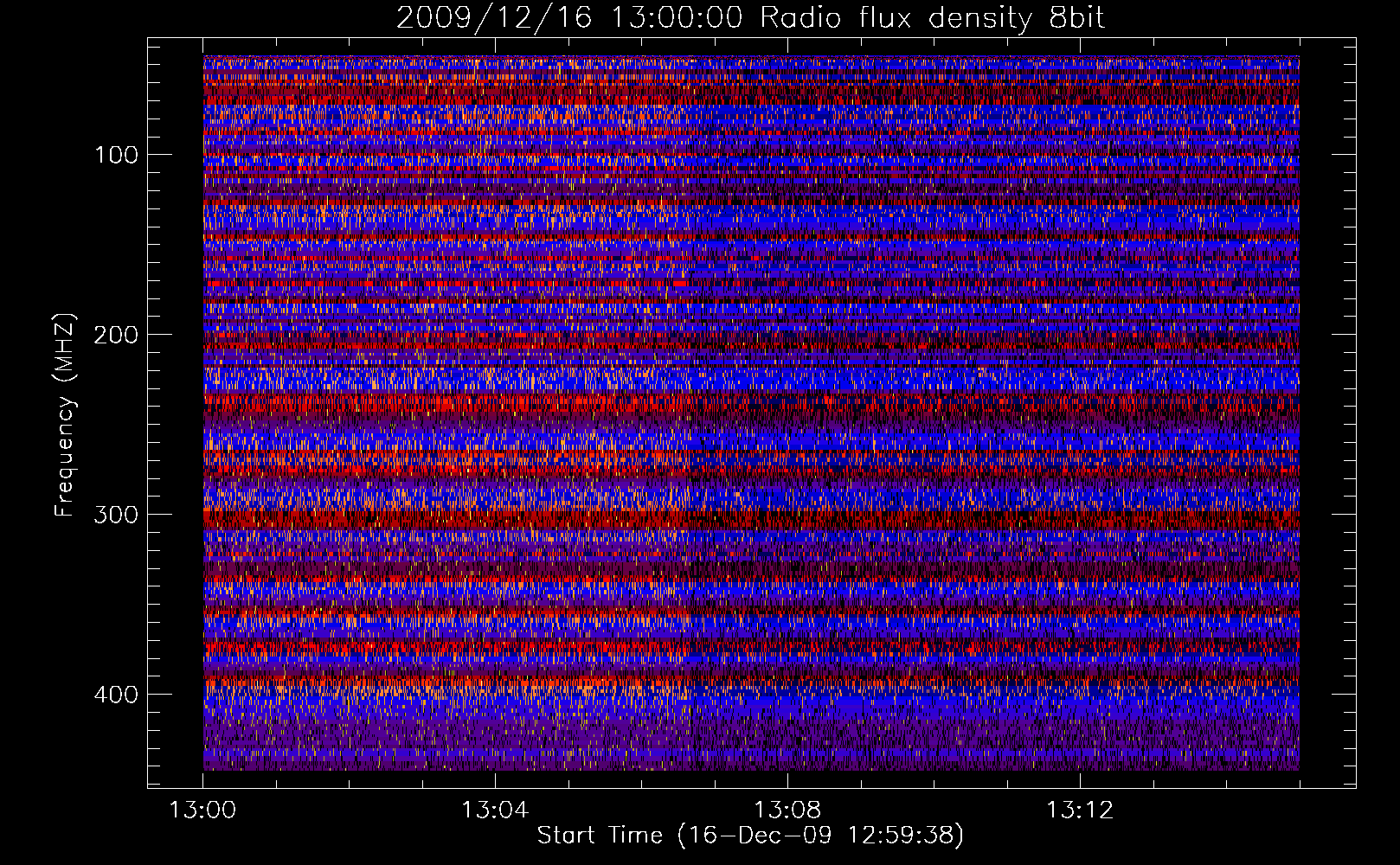Select the 300 frequency tick label

coord(116,516)
